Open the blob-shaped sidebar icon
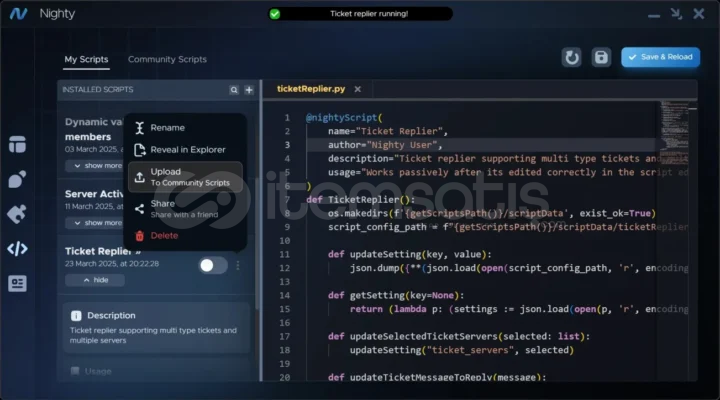This screenshot has width=720, height=400. coord(17,179)
